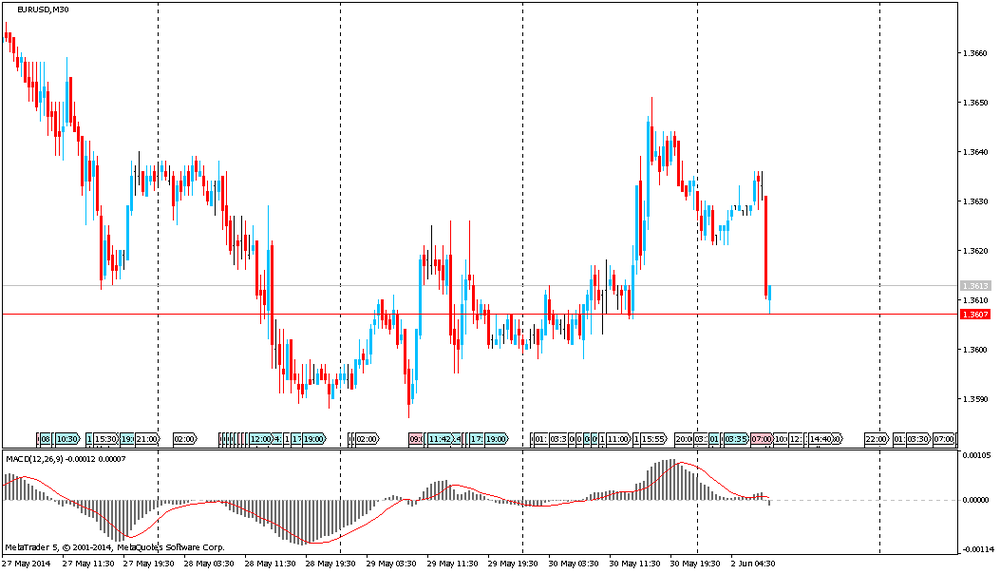Click the cyan 12:00 event flag
Screen dimensions: 1000x574
coord(260,439)
